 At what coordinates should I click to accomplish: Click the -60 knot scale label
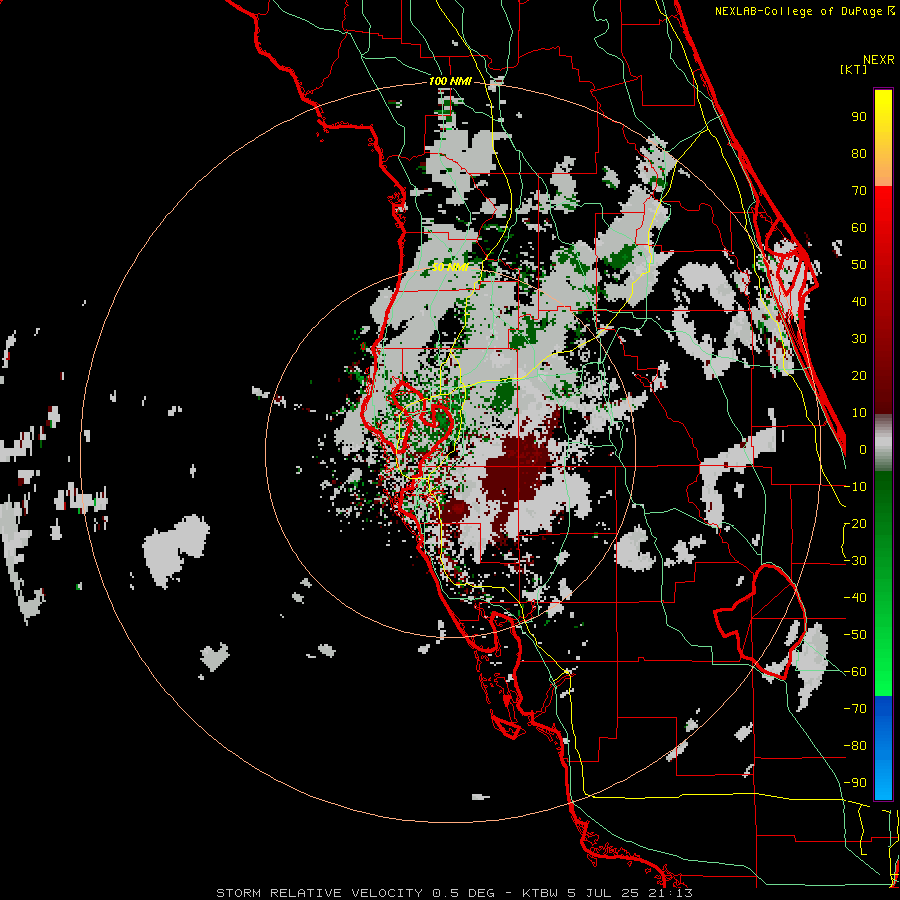pyautogui.click(x=855, y=672)
